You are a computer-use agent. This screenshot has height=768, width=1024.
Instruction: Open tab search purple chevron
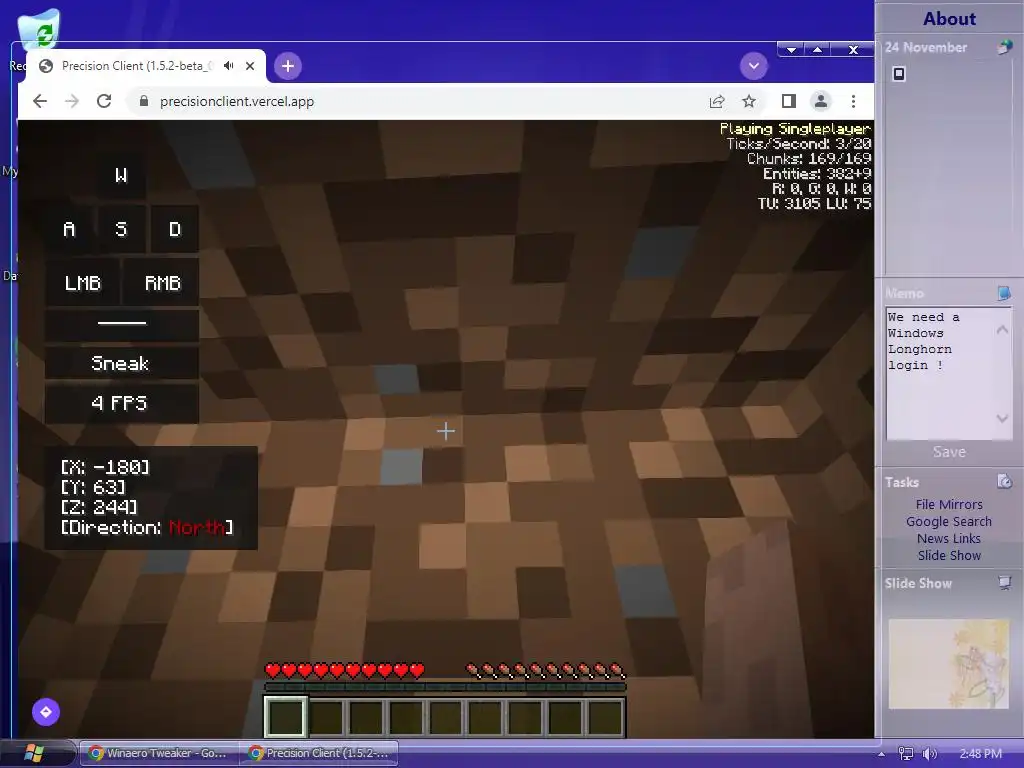tap(754, 66)
